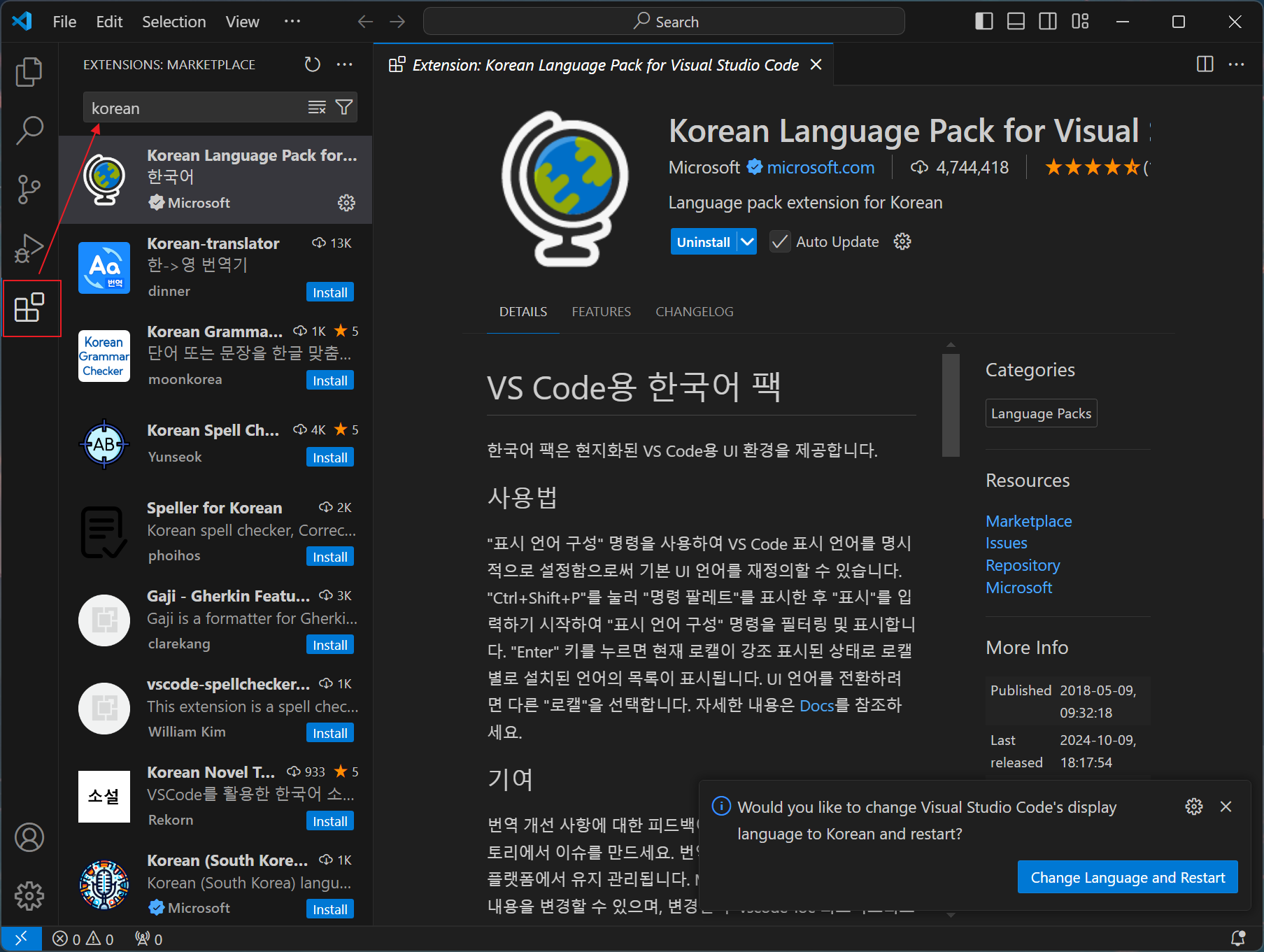Focus the extensions search box with korean
The height and width of the screenshot is (952, 1264).
(196, 108)
